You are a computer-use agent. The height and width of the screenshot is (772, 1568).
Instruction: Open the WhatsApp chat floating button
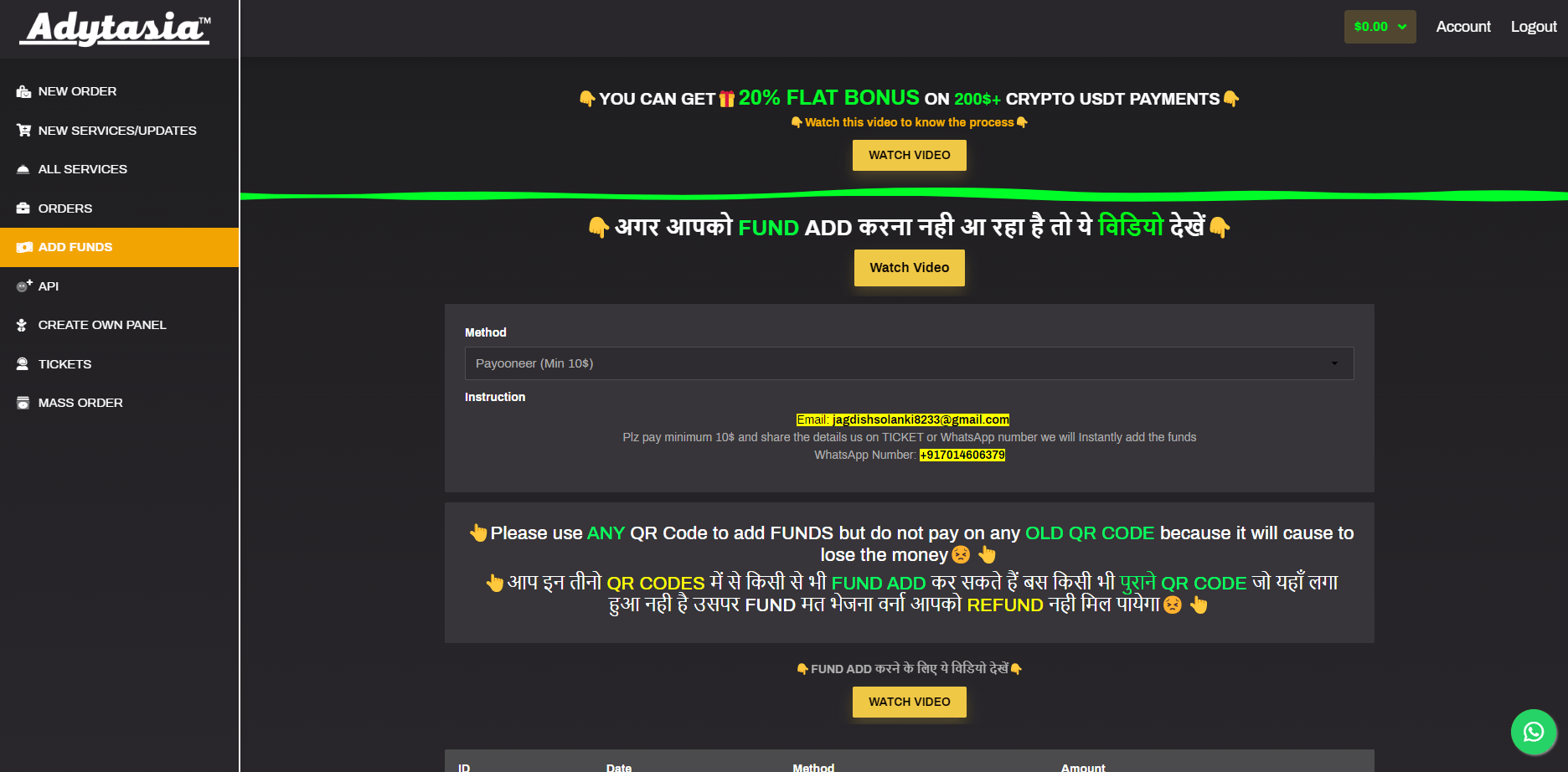pyautogui.click(x=1533, y=732)
